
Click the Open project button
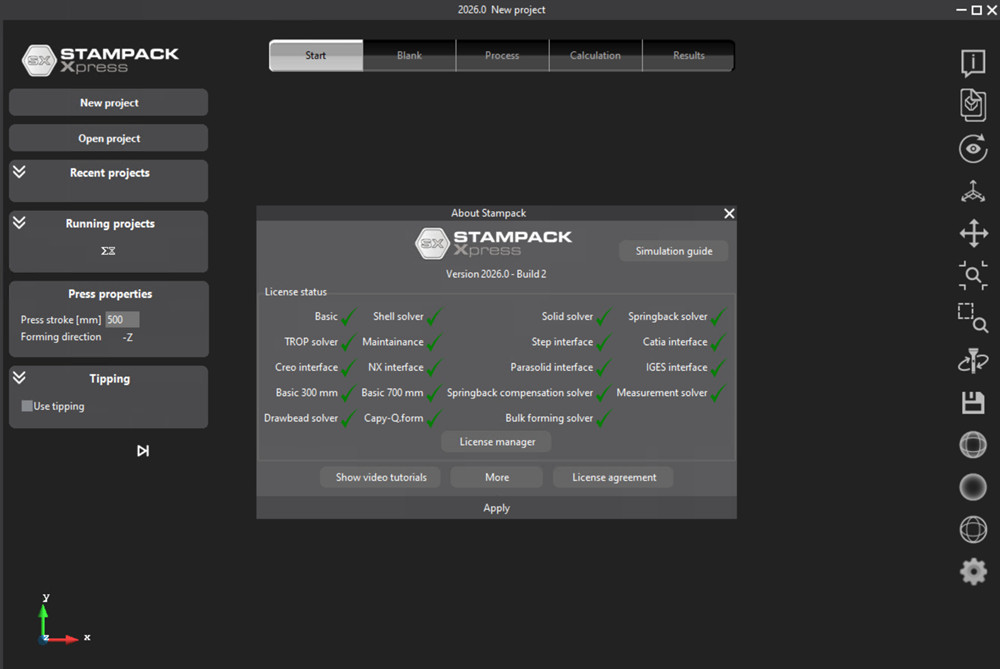(108, 138)
